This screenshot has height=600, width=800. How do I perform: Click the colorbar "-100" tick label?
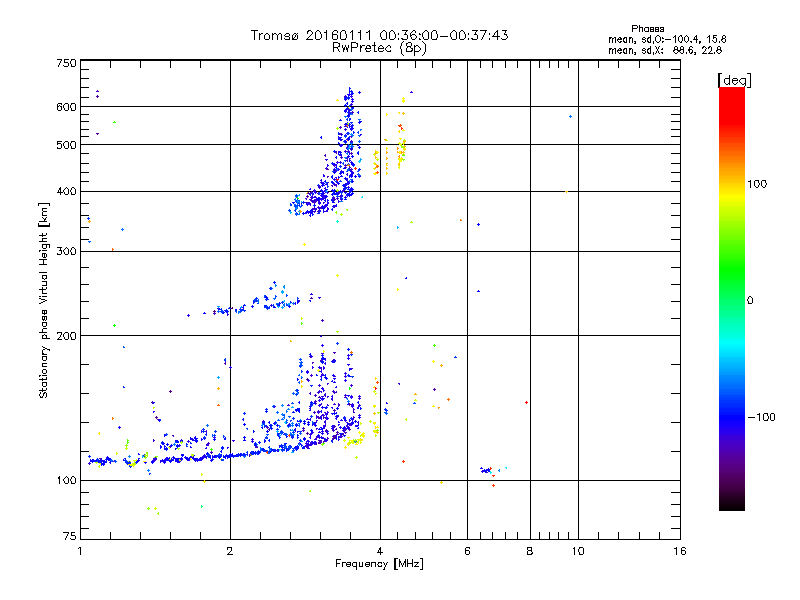pyautogui.click(x=761, y=417)
